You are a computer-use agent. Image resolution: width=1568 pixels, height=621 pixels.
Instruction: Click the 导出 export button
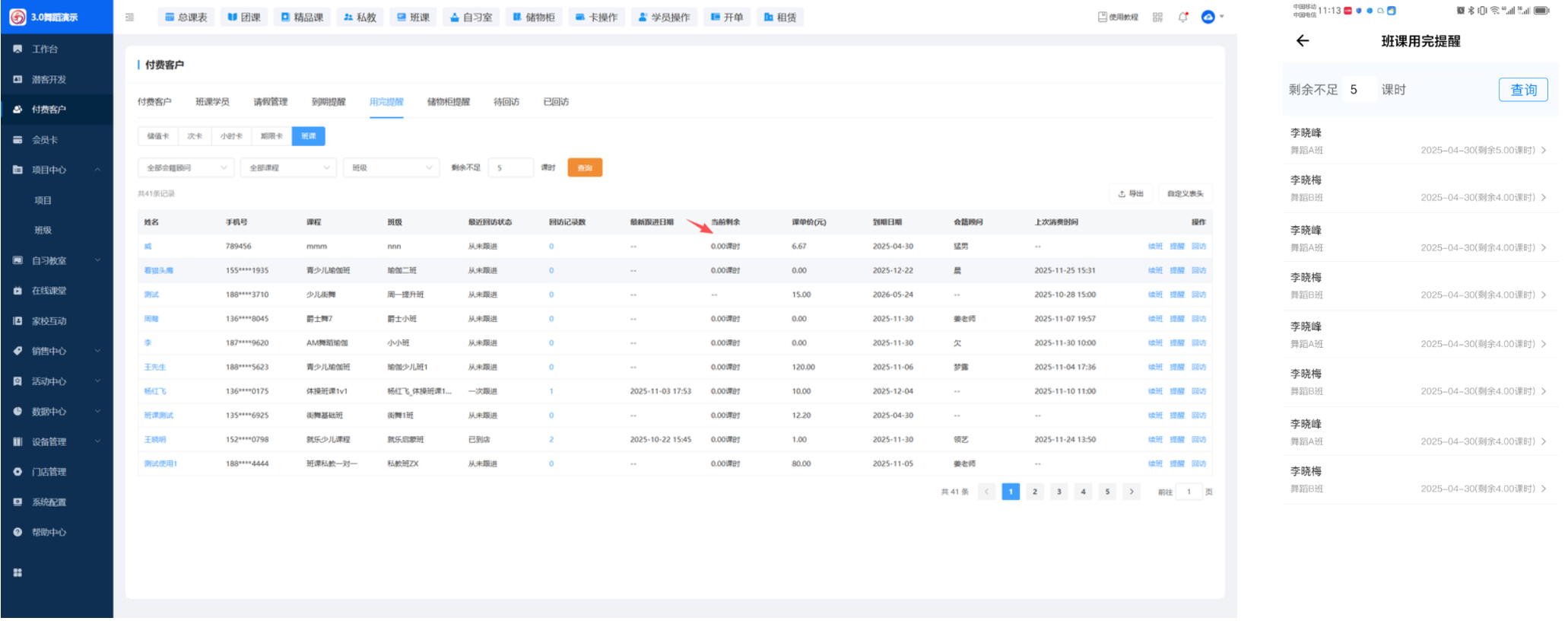tap(1131, 194)
